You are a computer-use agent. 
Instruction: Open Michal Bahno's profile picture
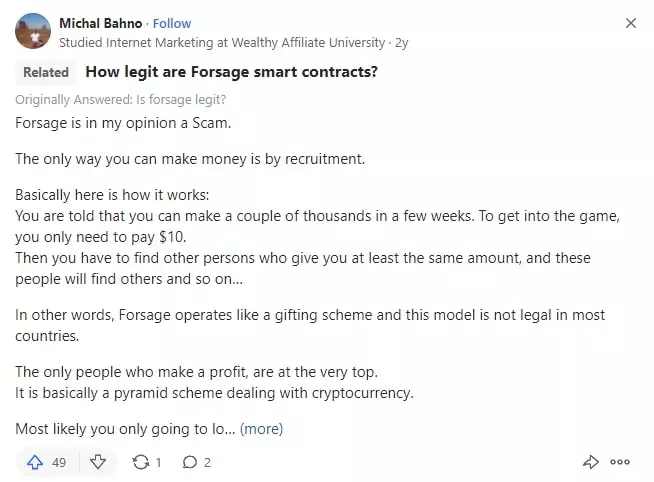pyautogui.click(x=33, y=31)
